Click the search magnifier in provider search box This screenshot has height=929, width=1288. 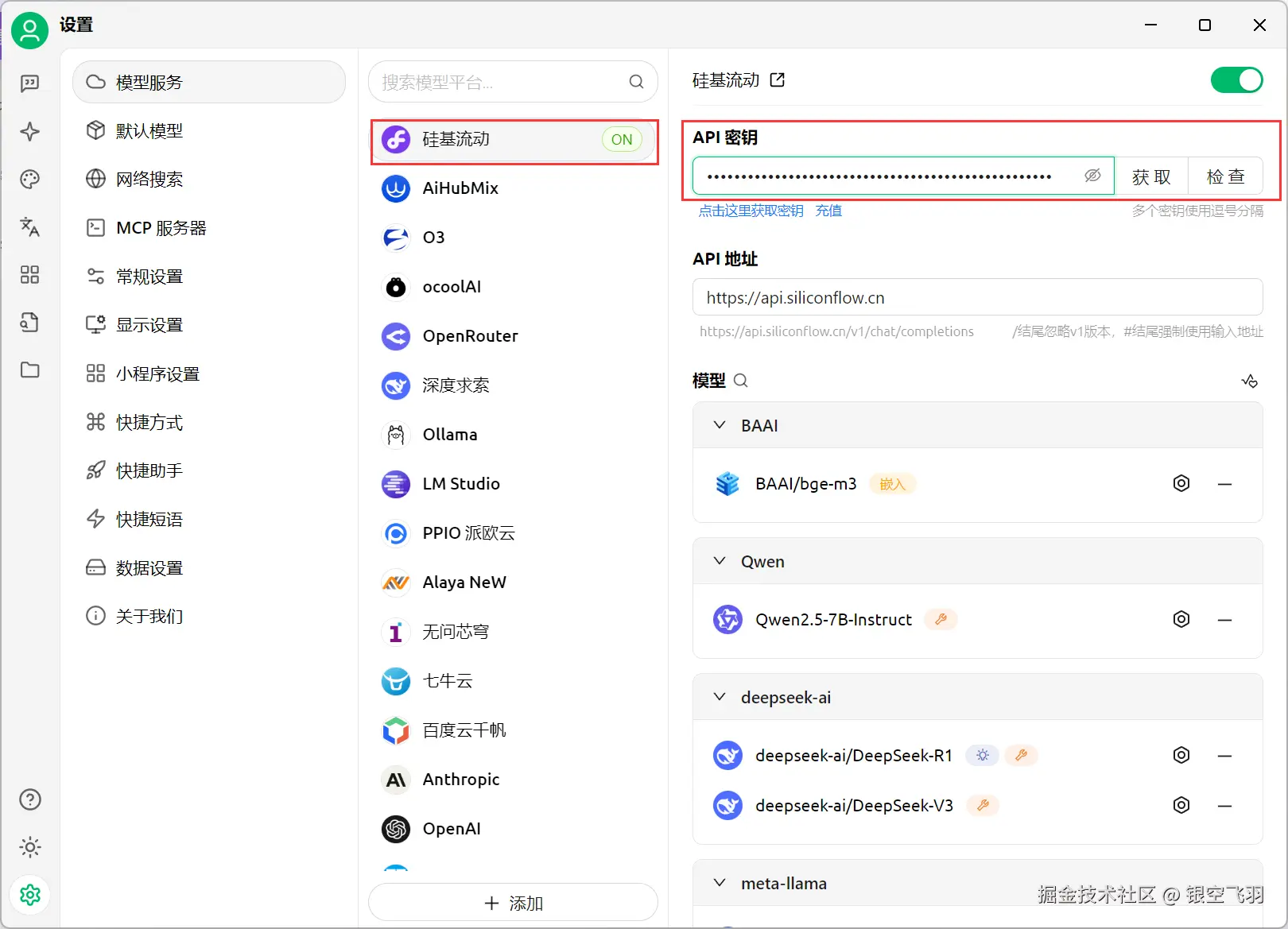[x=636, y=82]
